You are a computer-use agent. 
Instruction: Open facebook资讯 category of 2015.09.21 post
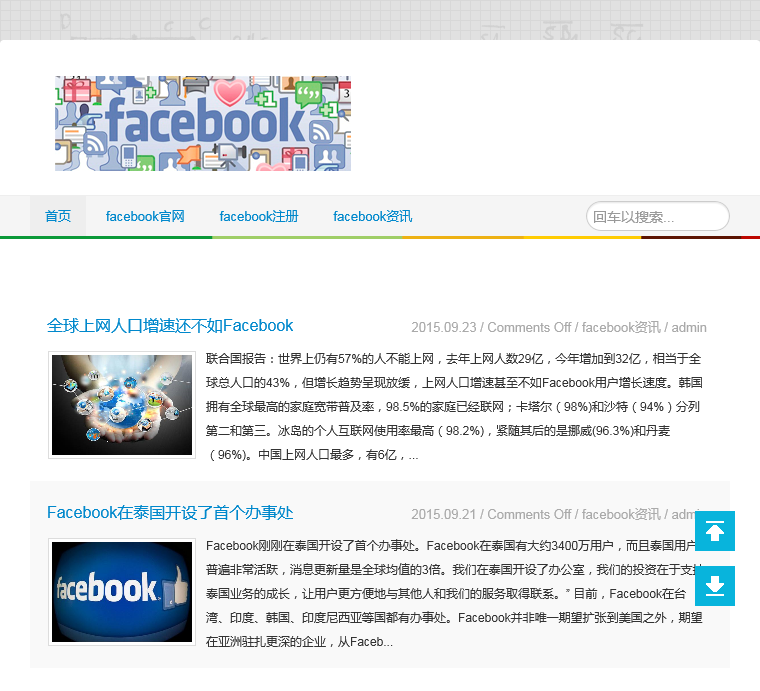pyautogui.click(x=621, y=514)
